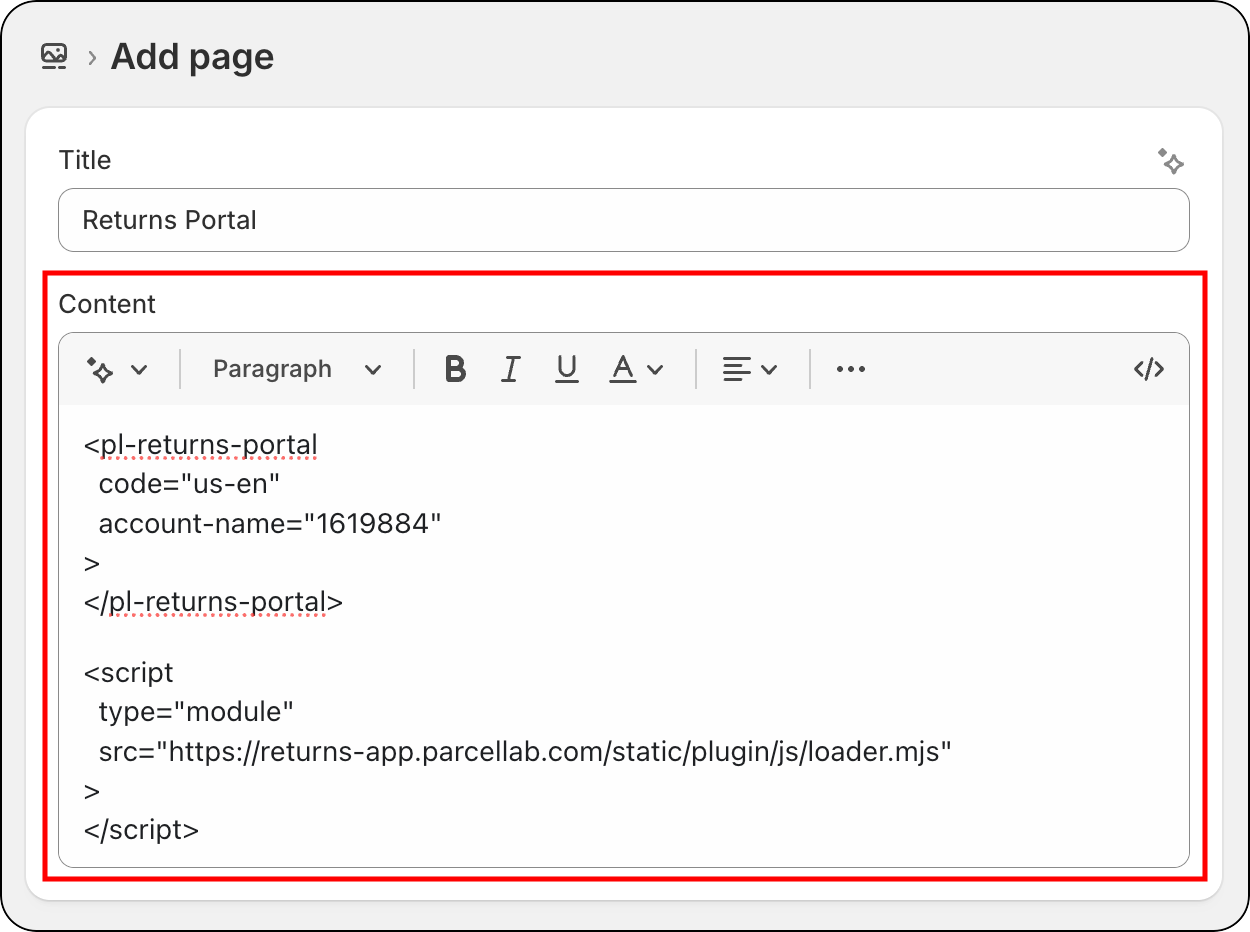The image size is (1250, 932).
Task: Click the Add page breadcrumb heading
Action: point(192,56)
